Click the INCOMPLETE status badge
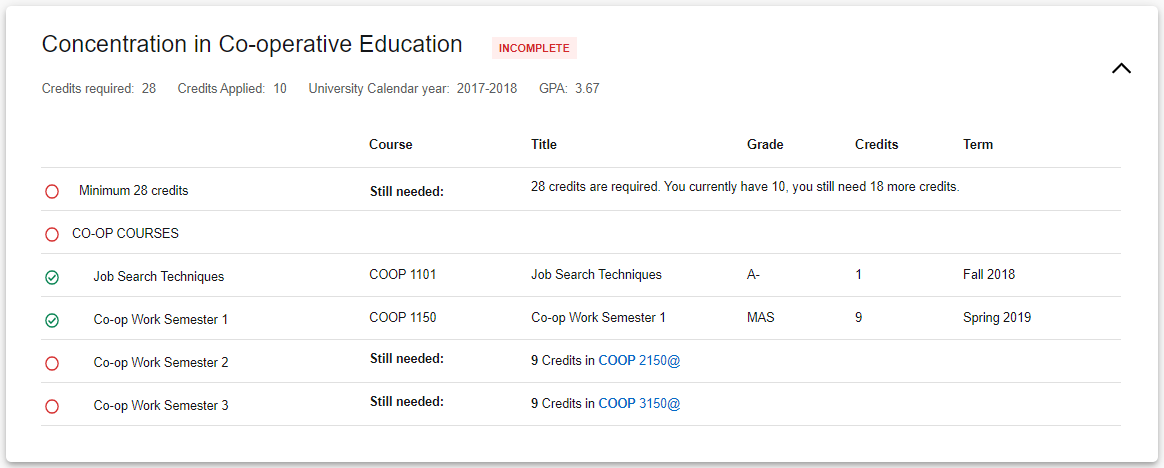1164x468 pixels. 534,48
